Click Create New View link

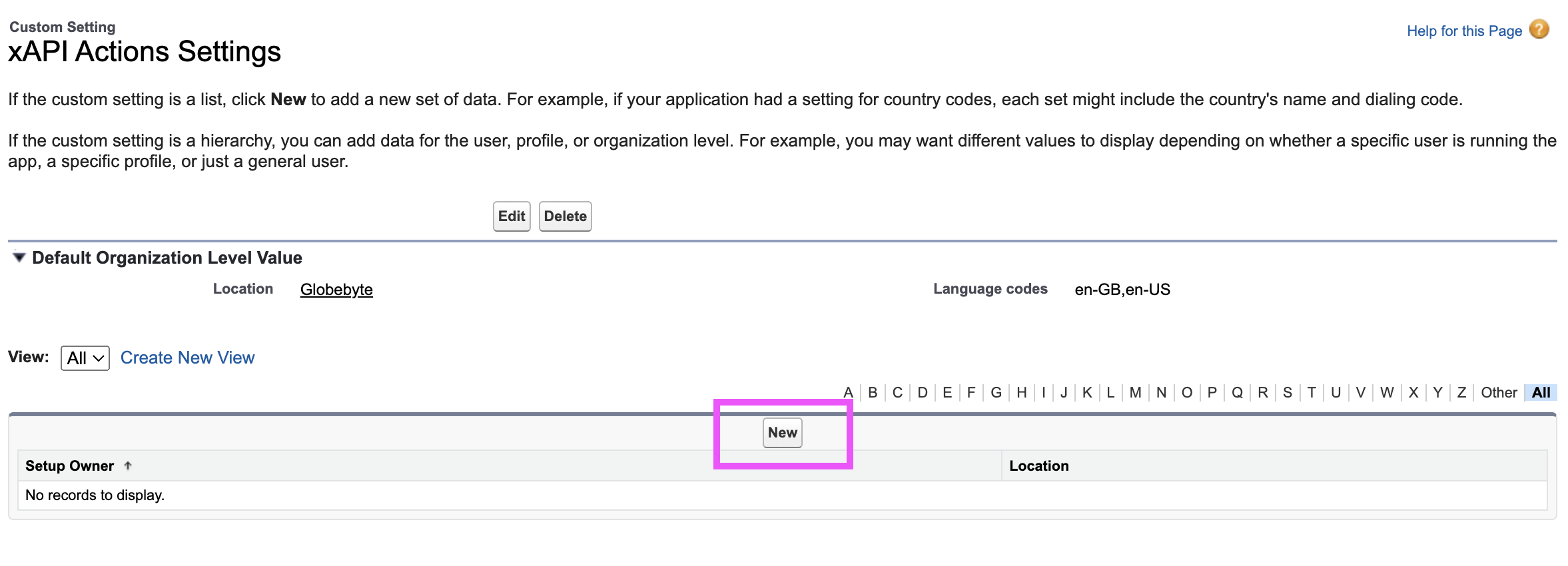187,358
